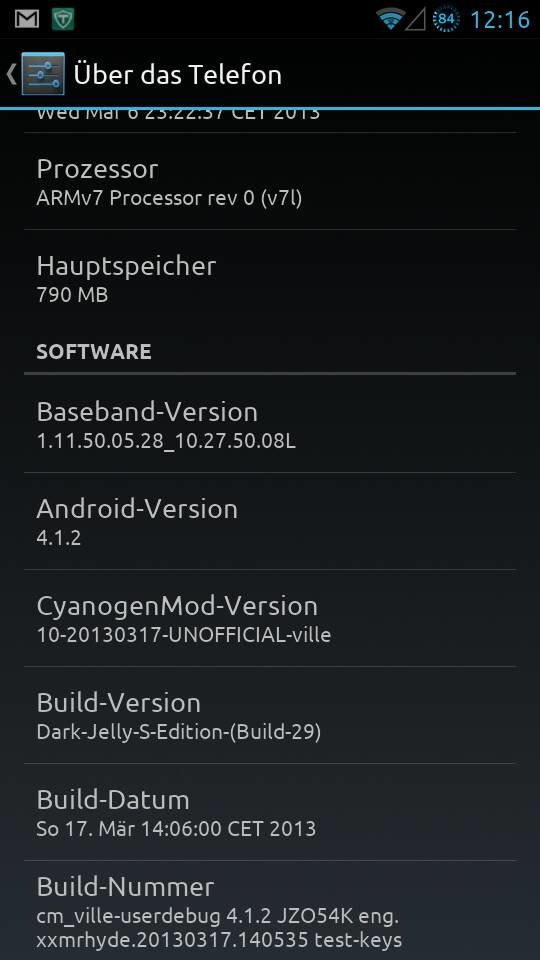Select the Hauptspeicher 790 MB entry
Viewport: 540px width, 960px height.
270,279
